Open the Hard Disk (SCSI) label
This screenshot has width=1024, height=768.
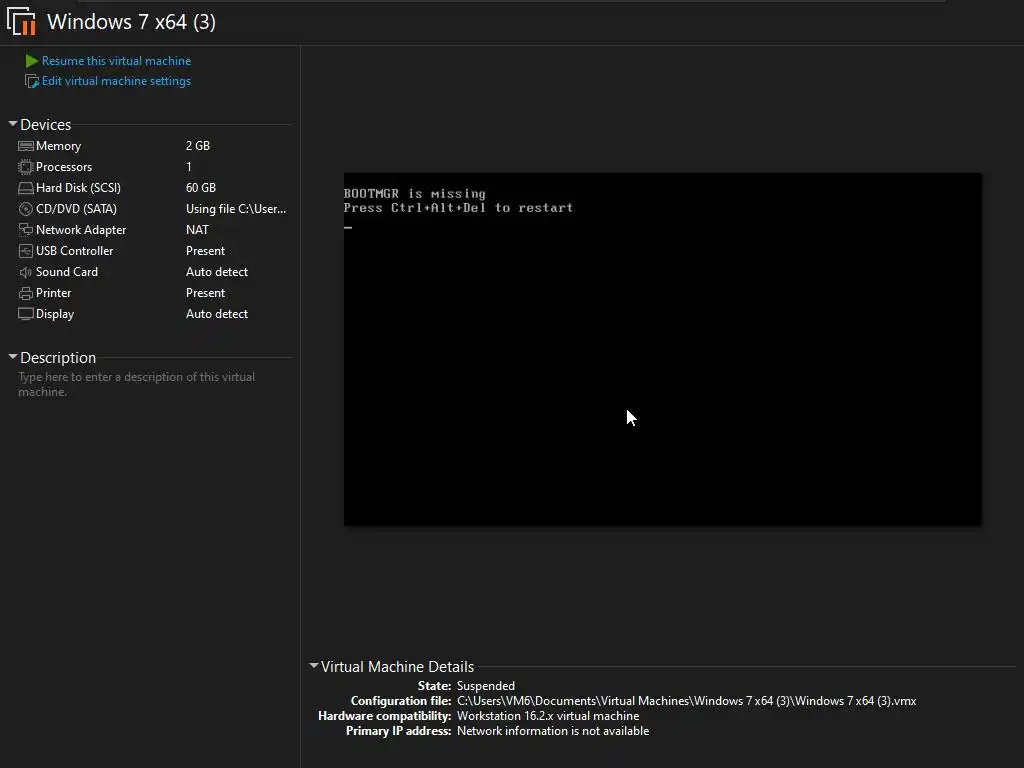click(x=78, y=188)
